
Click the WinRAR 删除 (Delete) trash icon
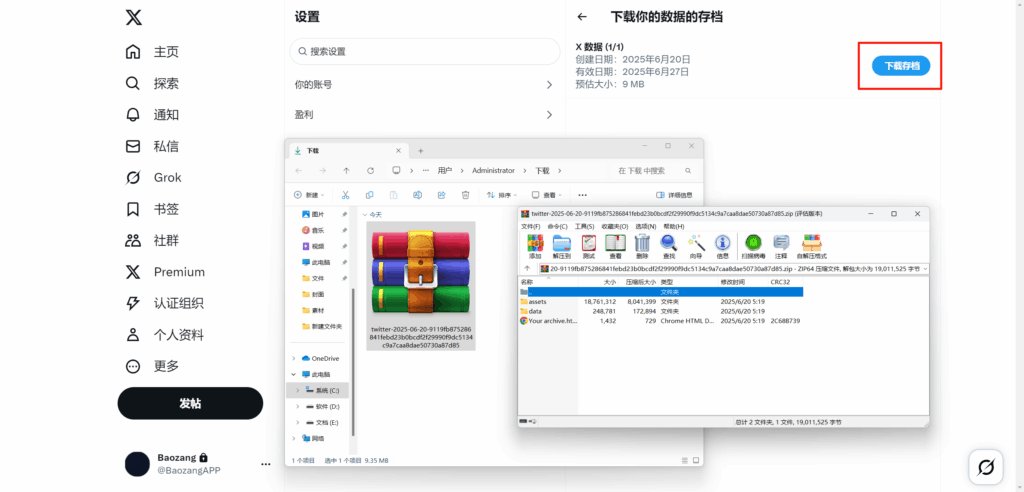642,243
